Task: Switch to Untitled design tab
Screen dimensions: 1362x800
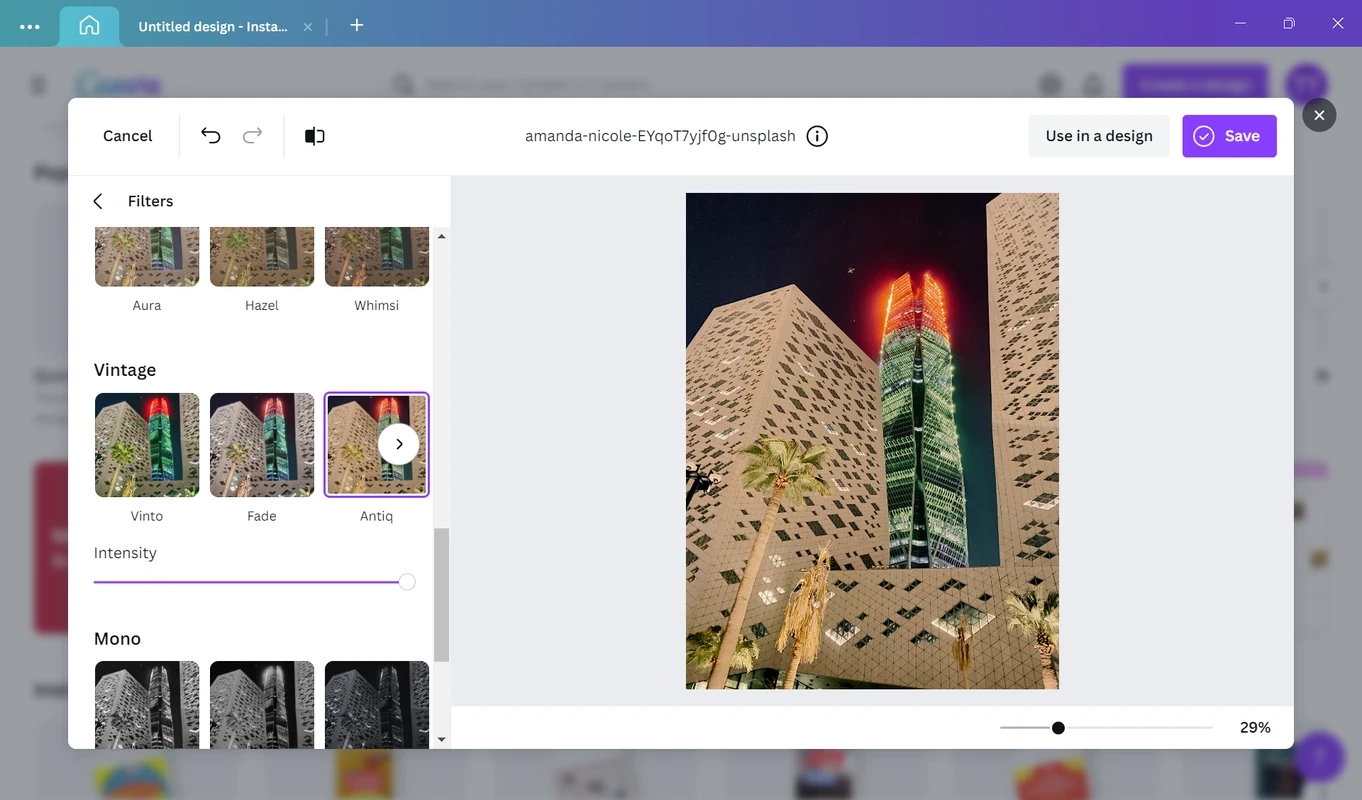Action: pos(212,27)
